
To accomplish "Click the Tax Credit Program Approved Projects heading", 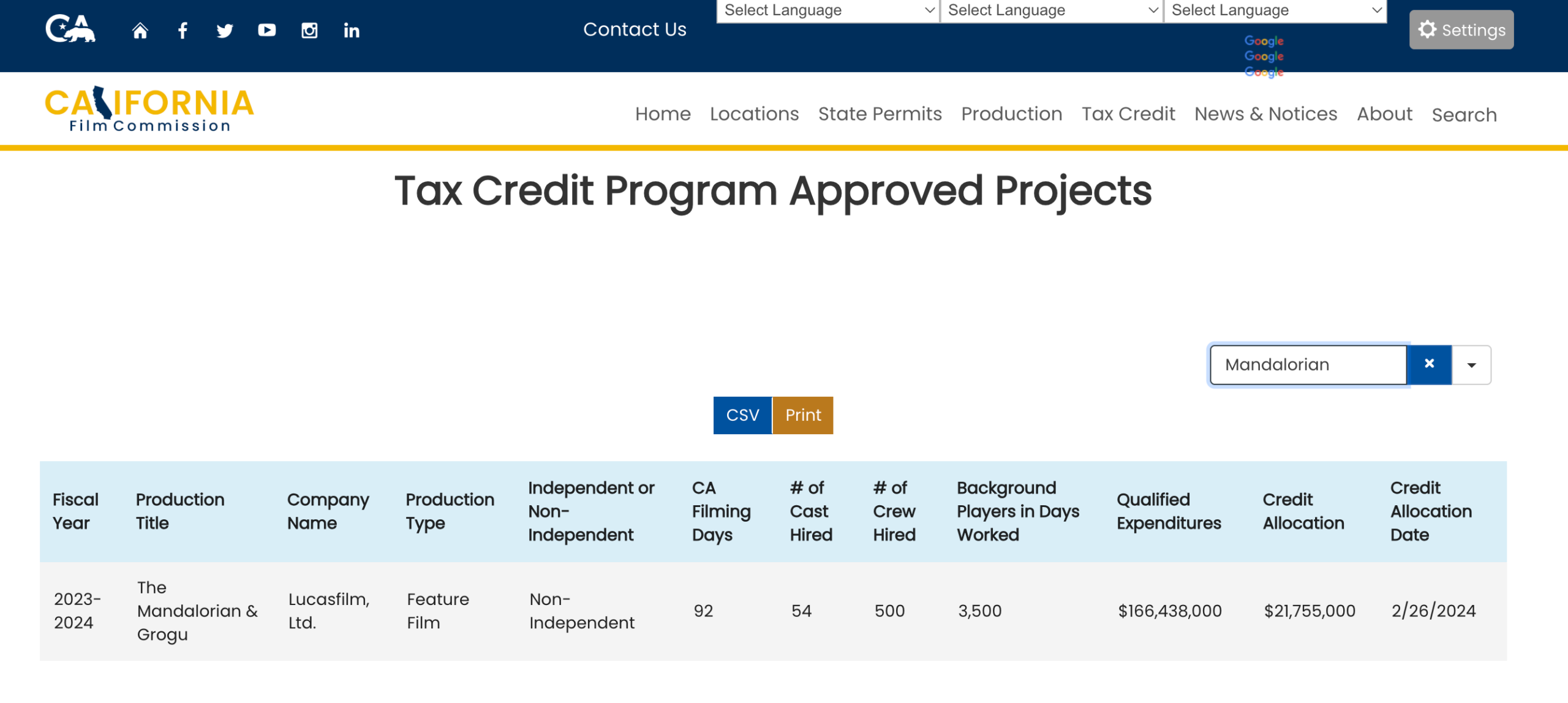I will point(773,191).
